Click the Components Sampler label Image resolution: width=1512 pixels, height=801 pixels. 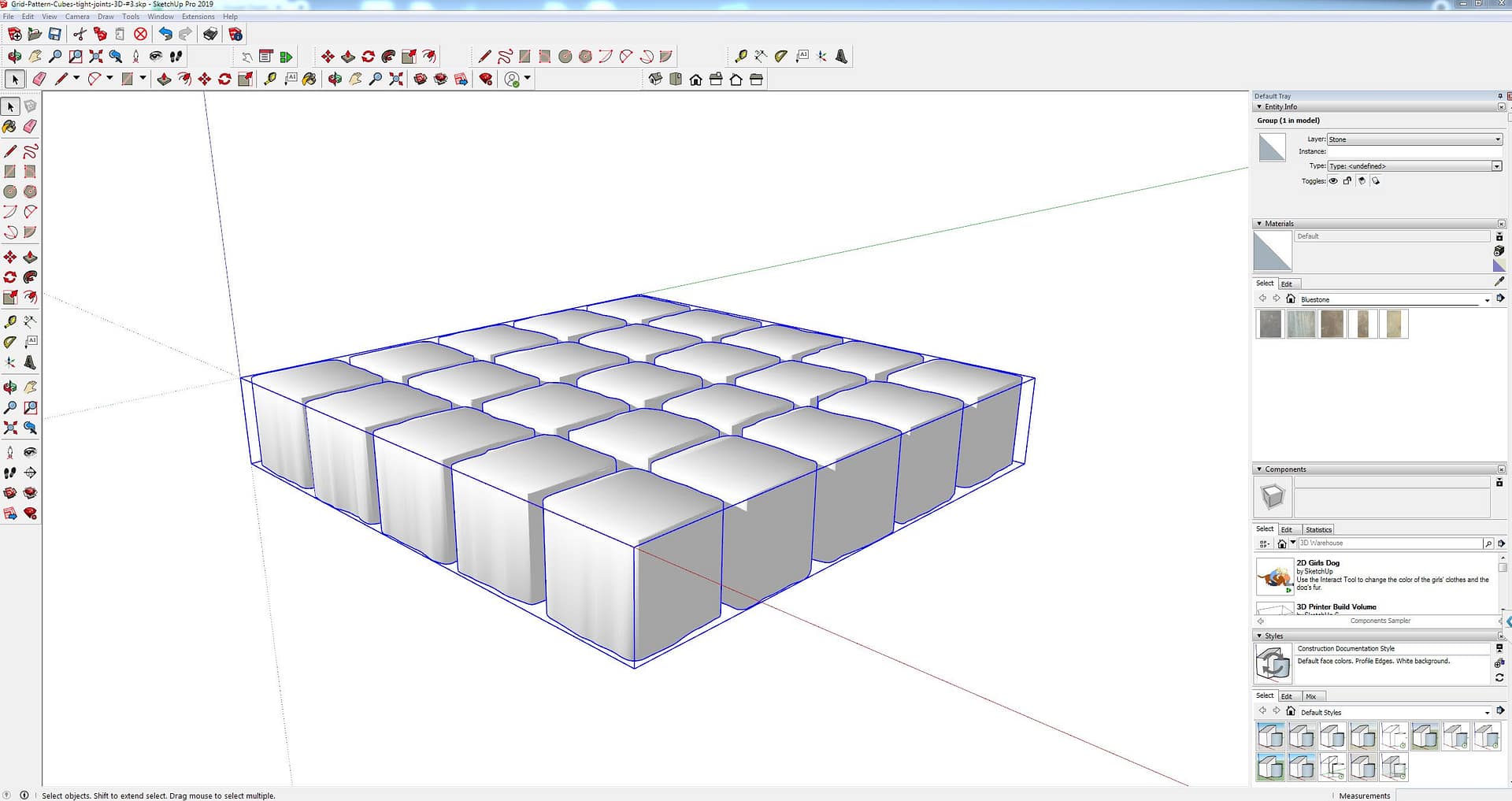click(x=1380, y=621)
